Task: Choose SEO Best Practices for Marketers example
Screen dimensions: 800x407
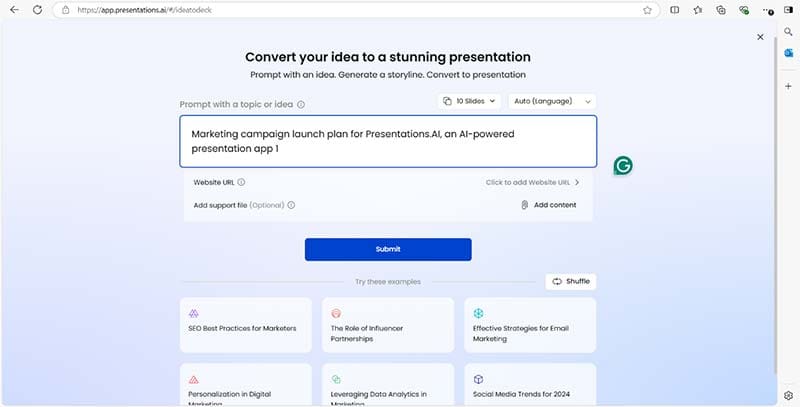Action: click(245, 325)
